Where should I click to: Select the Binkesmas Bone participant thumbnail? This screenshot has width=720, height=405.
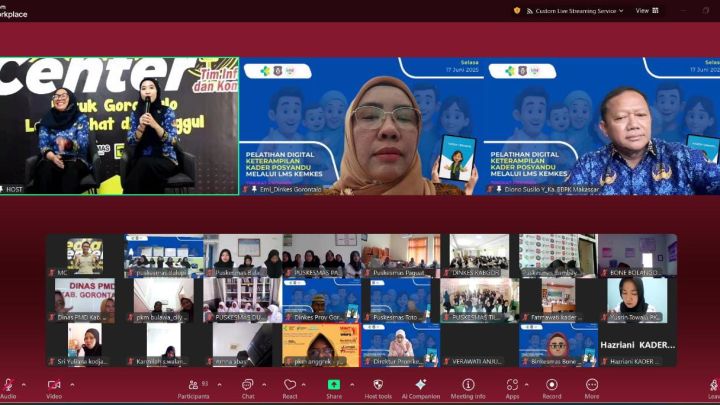pos(558,344)
